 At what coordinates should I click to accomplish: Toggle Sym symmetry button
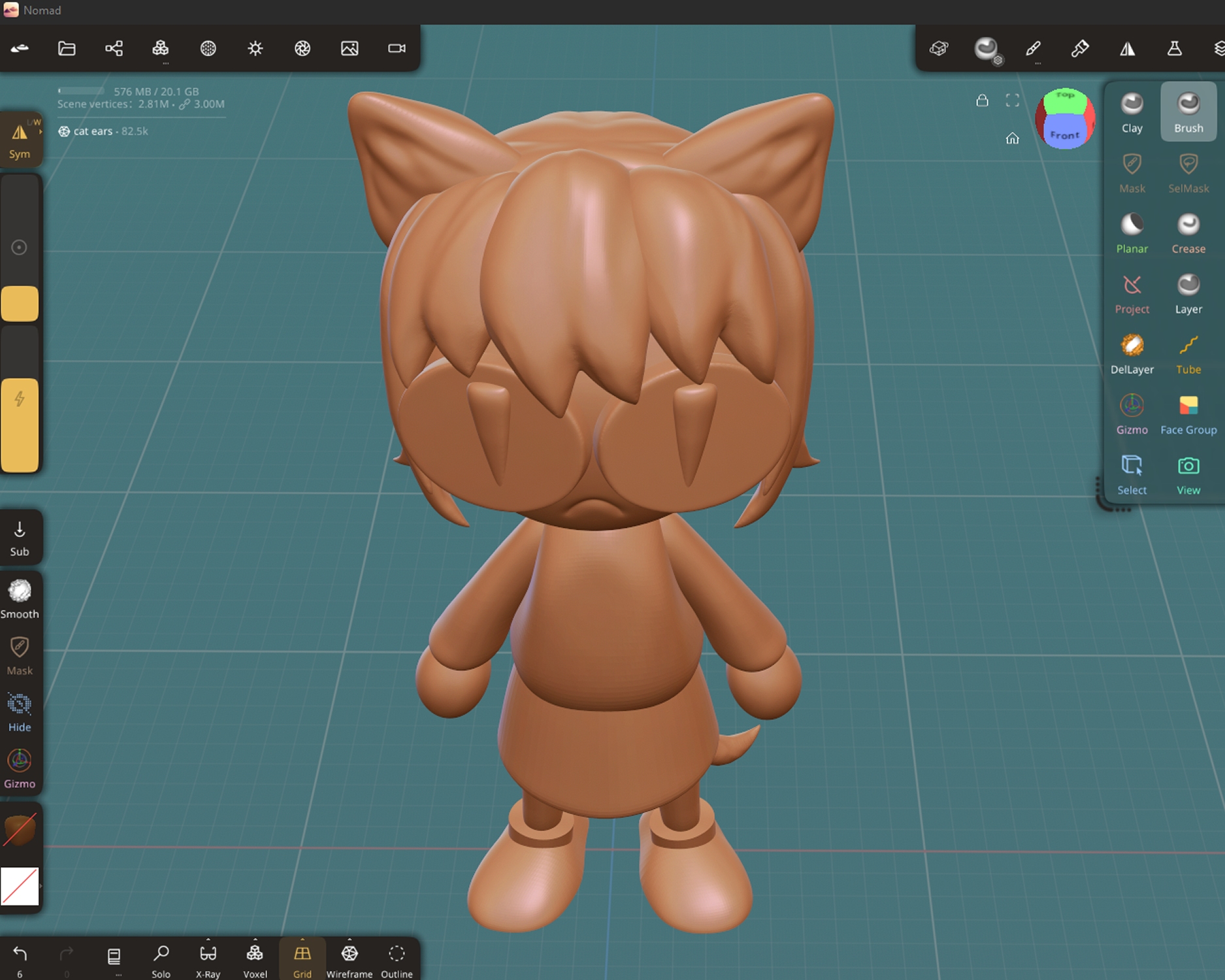(x=20, y=140)
